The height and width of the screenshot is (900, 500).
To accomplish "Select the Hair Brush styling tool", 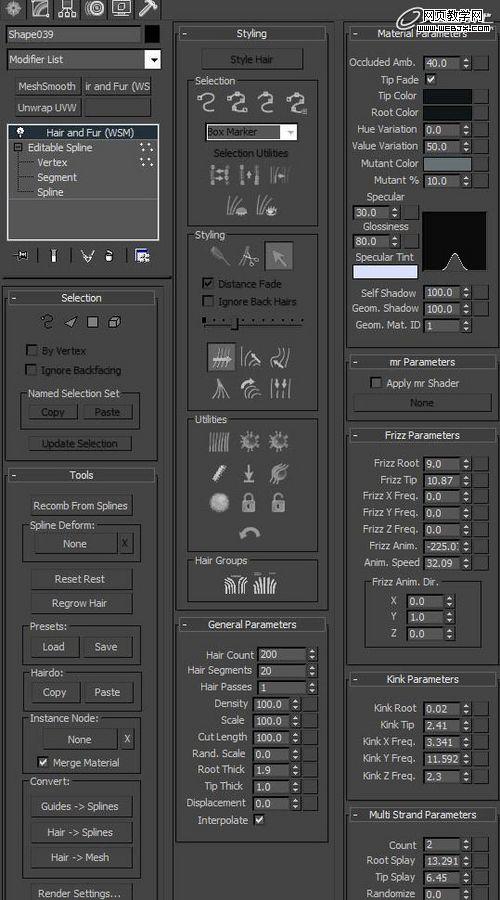I will 220,256.
